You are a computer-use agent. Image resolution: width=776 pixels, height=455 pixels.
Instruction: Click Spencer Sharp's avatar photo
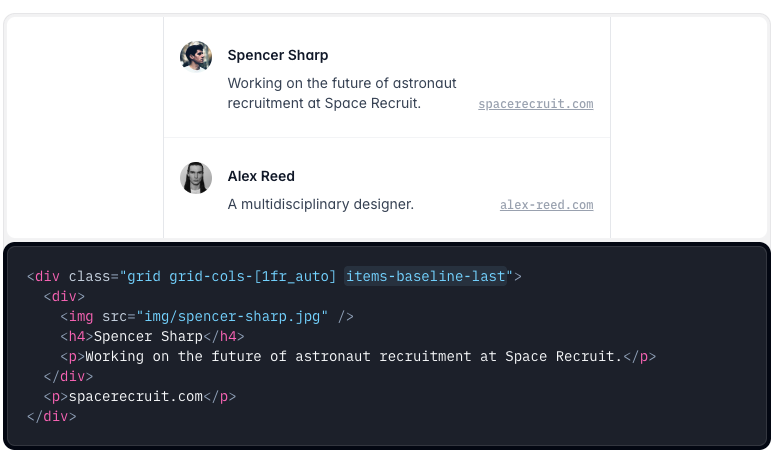pos(196,57)
